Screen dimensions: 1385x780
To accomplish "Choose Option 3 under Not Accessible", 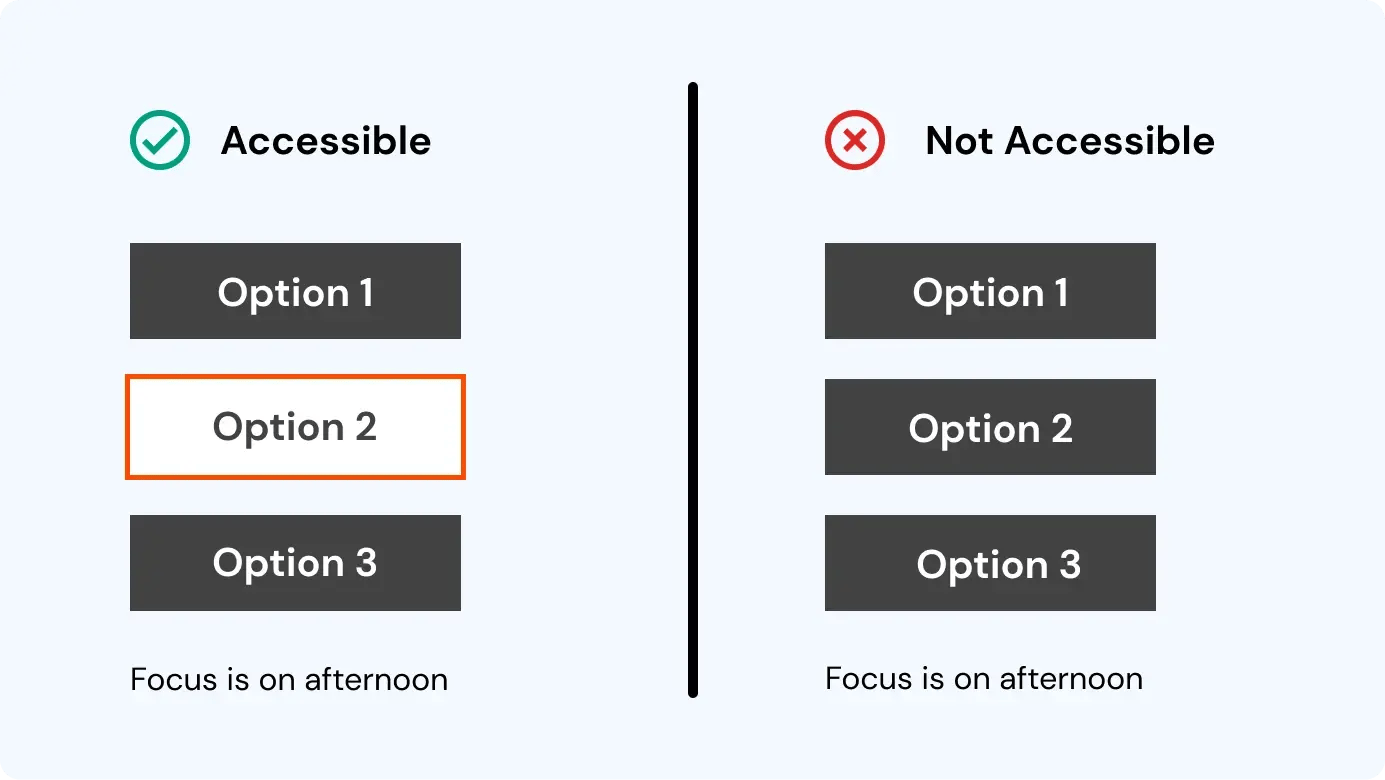I will click(990, 563).
